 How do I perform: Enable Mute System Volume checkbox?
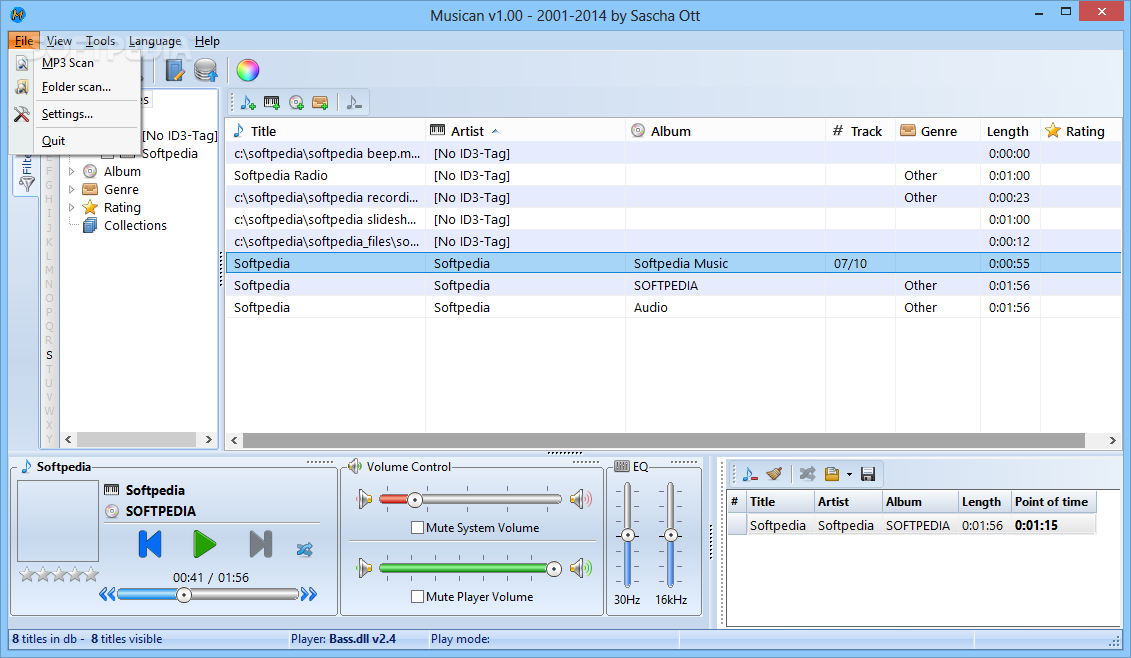[x=417, y=527]
